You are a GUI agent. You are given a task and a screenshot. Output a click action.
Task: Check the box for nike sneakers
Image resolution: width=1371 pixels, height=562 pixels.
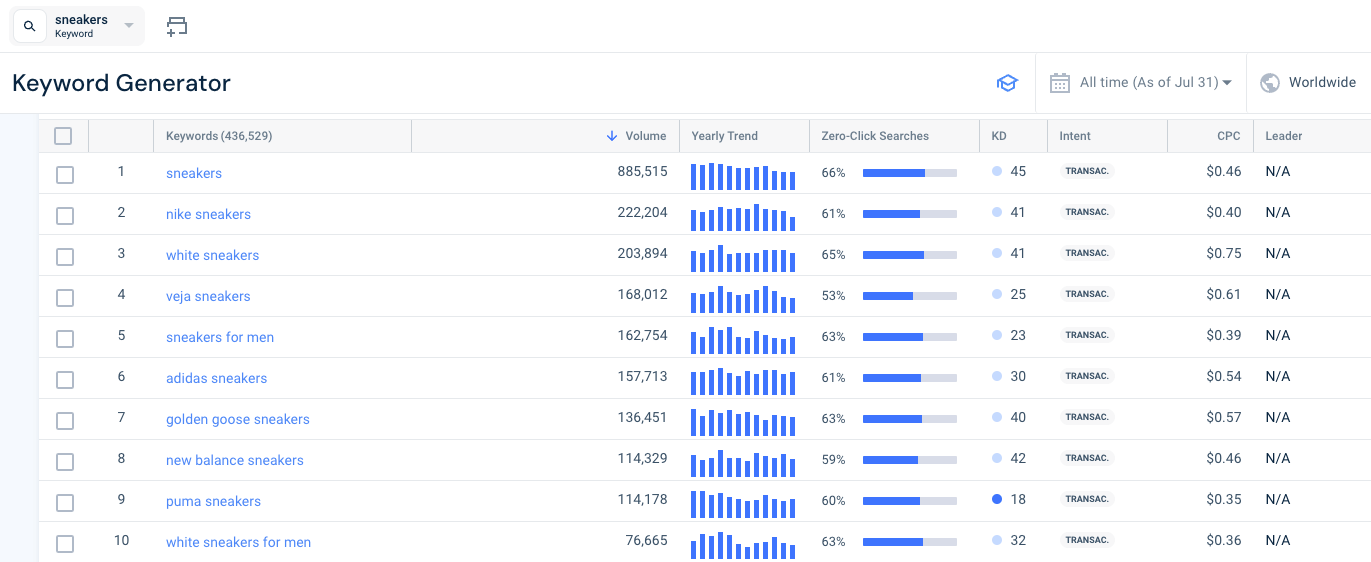pyautogui.click(x=65, y=216)
